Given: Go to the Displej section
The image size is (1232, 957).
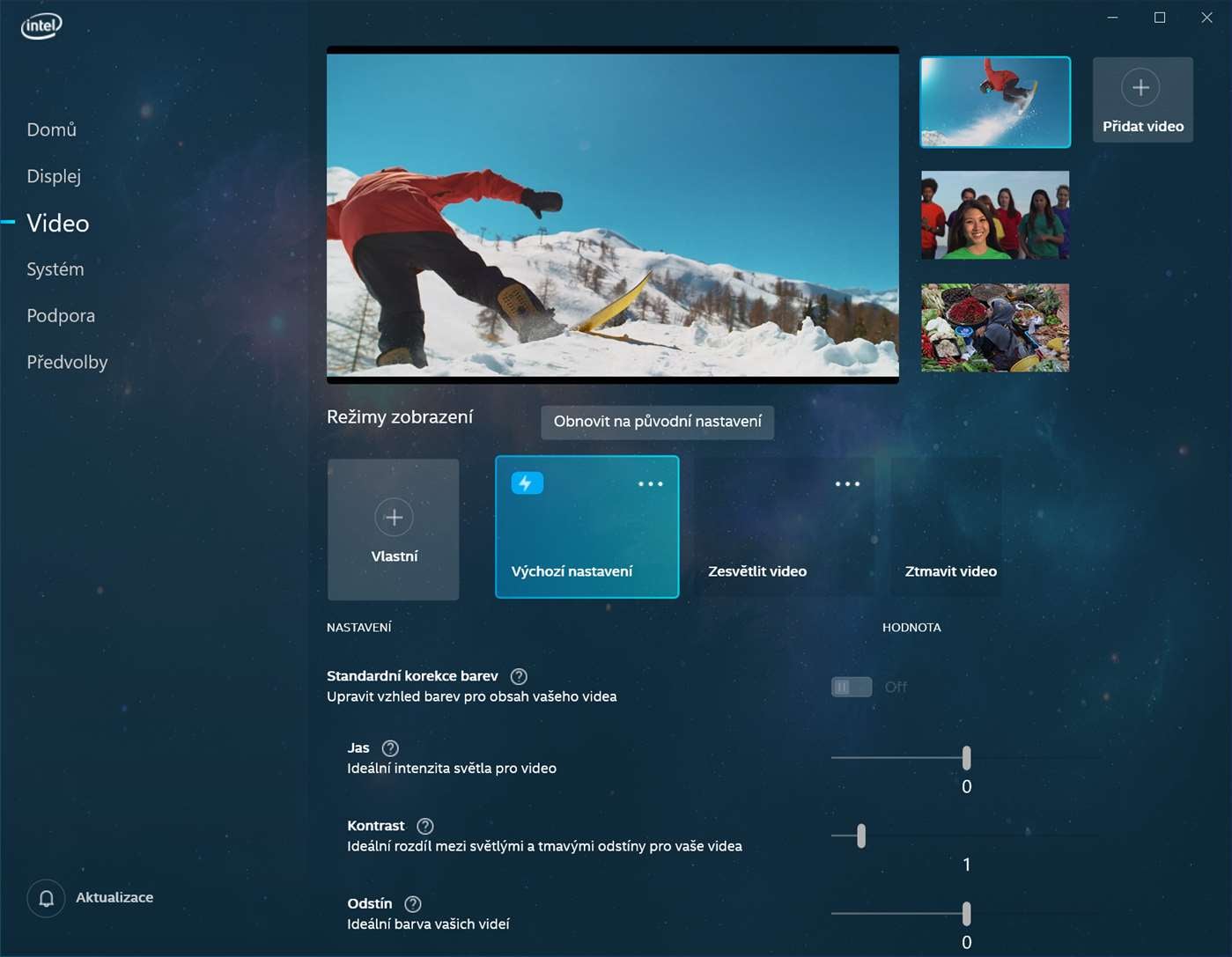Looking at the screenshot, I should 54,176.
